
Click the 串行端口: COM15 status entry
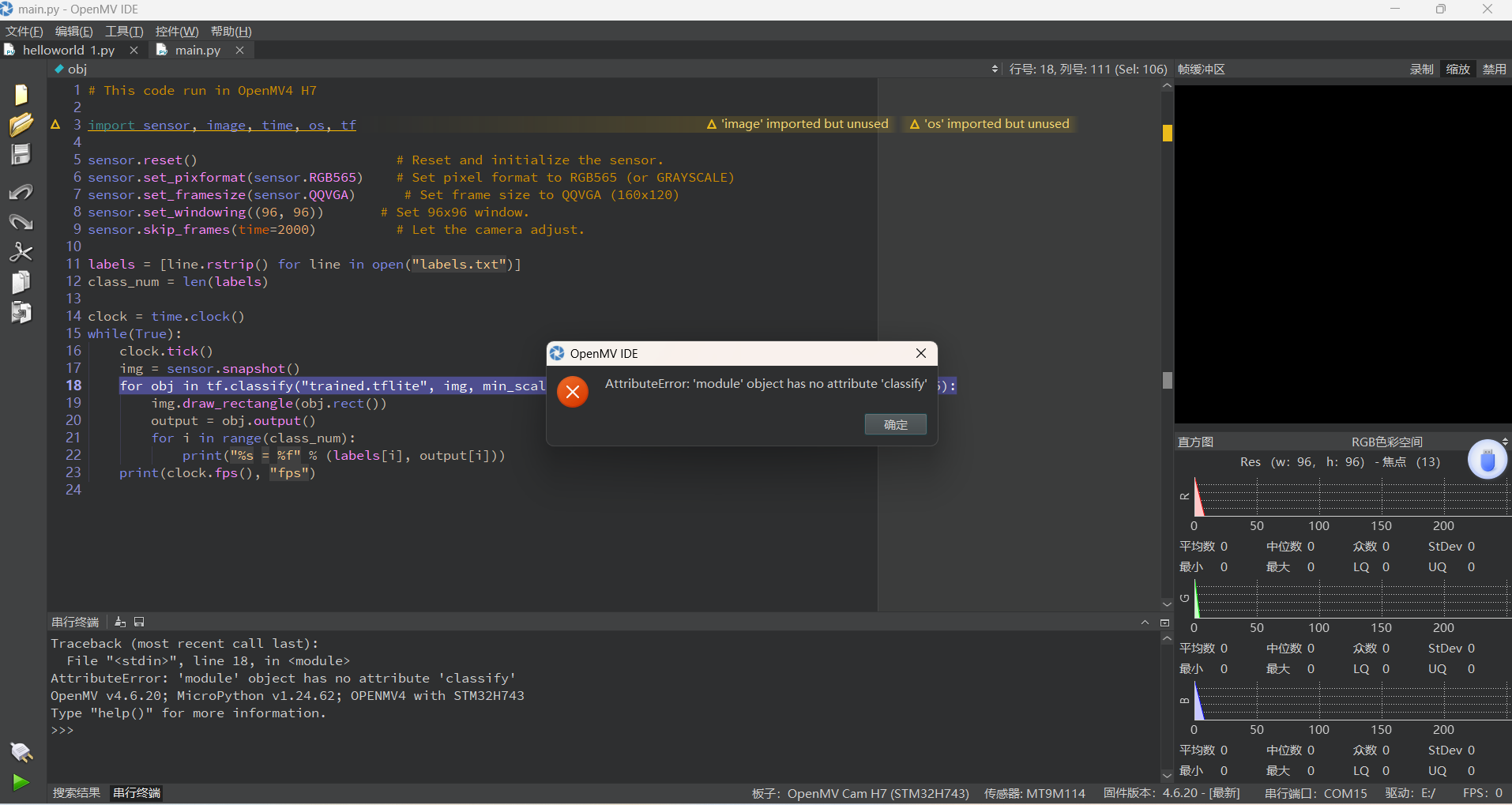pyautogui.click(x=1315, y=793)
